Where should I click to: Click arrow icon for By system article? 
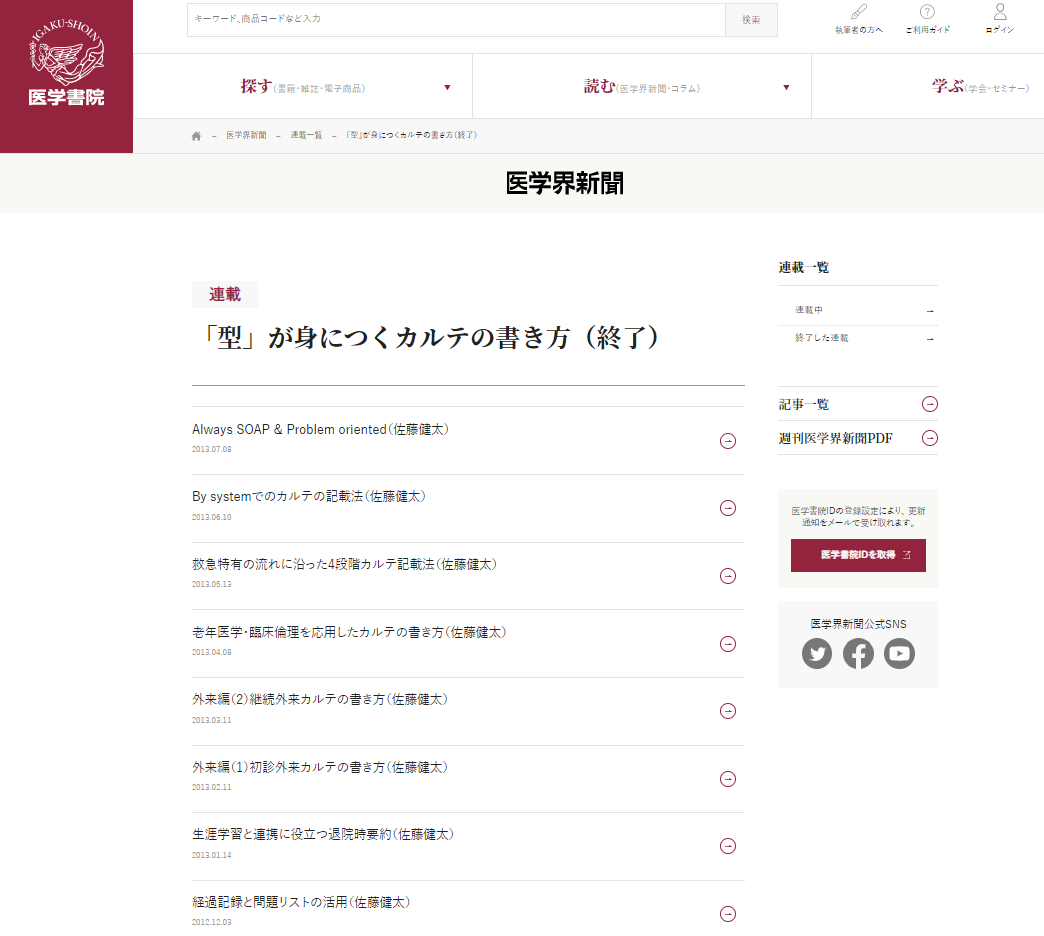(x=728, y=508)
